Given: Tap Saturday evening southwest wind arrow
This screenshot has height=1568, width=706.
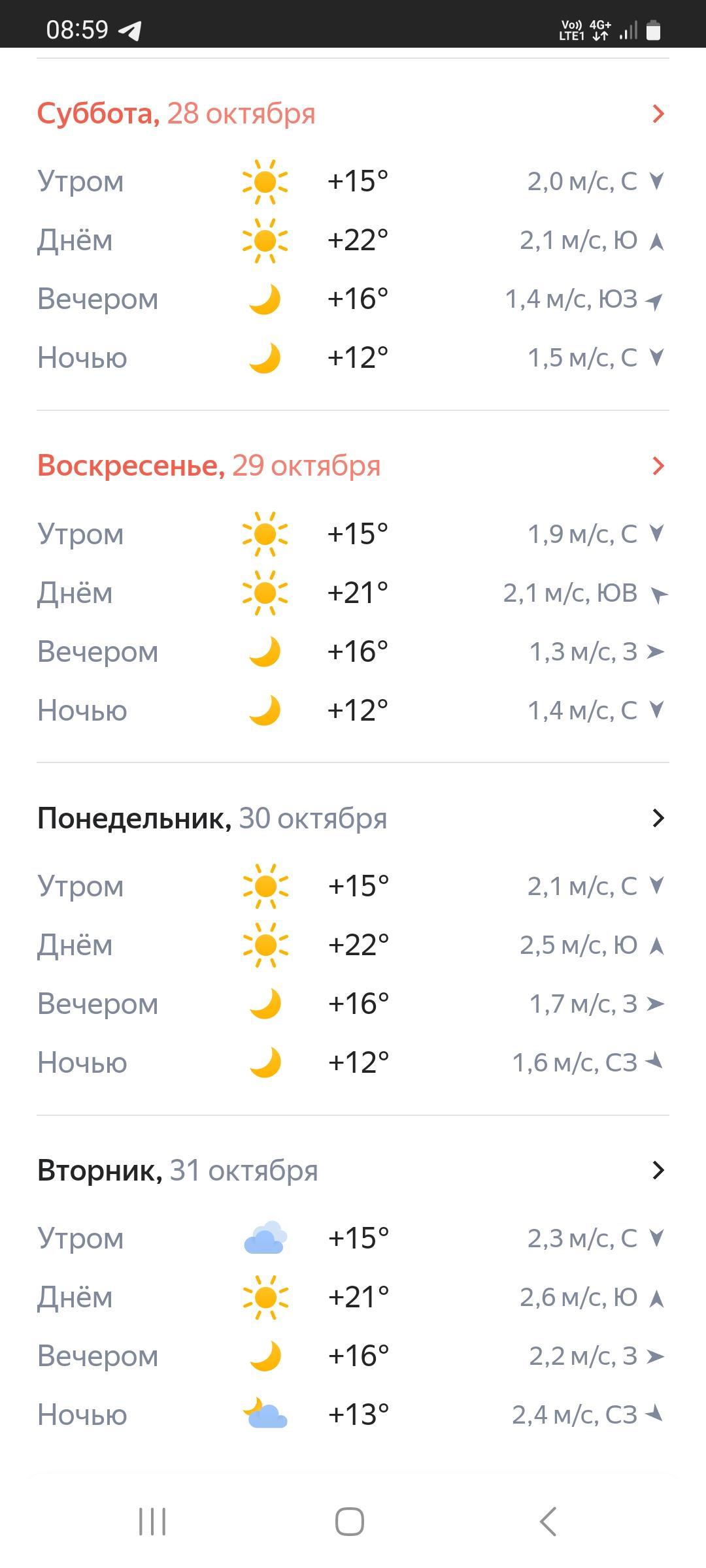Looking at the screenshot, I should click(x=654, y=301).
